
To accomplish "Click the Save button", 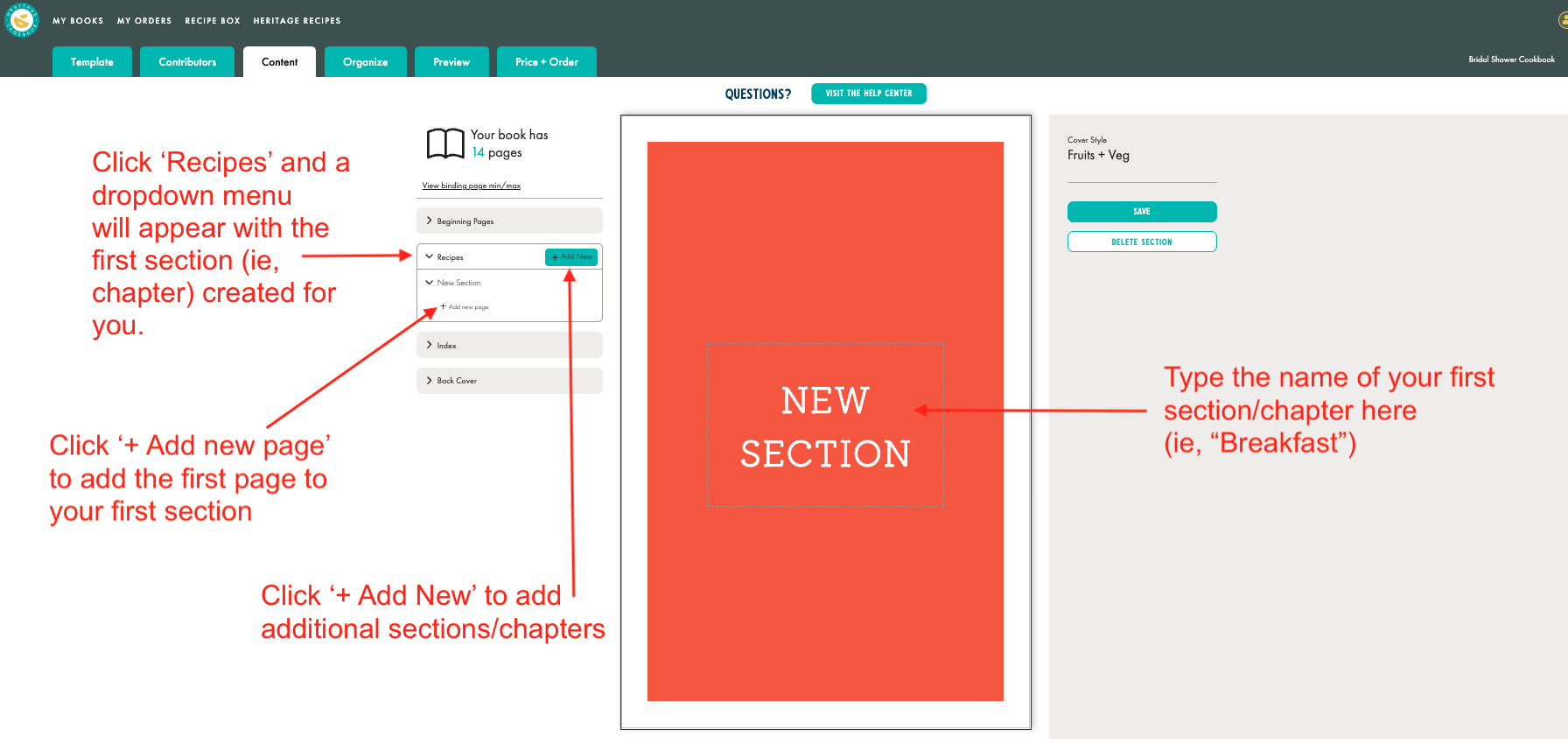I will tap(1142, 212).
